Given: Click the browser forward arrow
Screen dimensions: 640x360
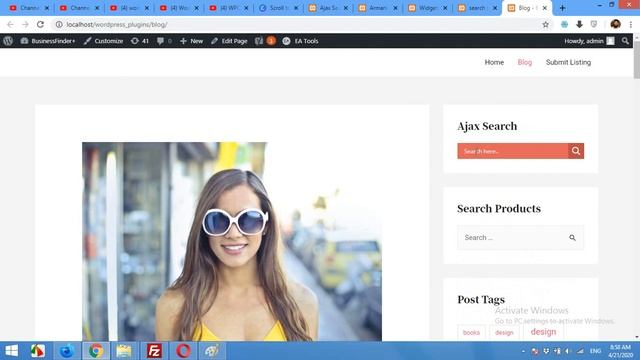Looking at the screenshot, I should (25, 24).
